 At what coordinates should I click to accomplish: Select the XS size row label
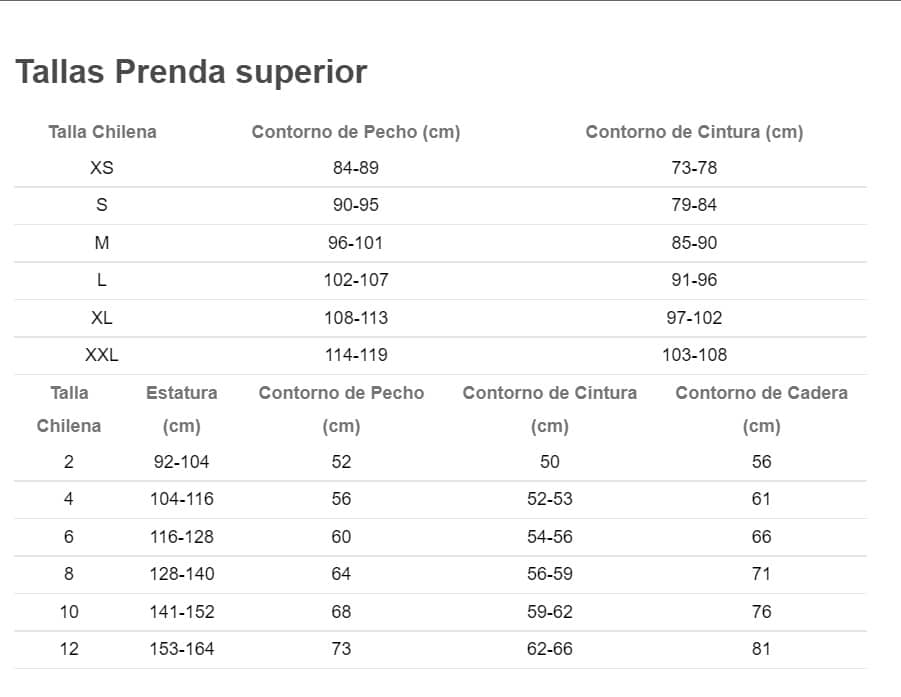[102, 168]
